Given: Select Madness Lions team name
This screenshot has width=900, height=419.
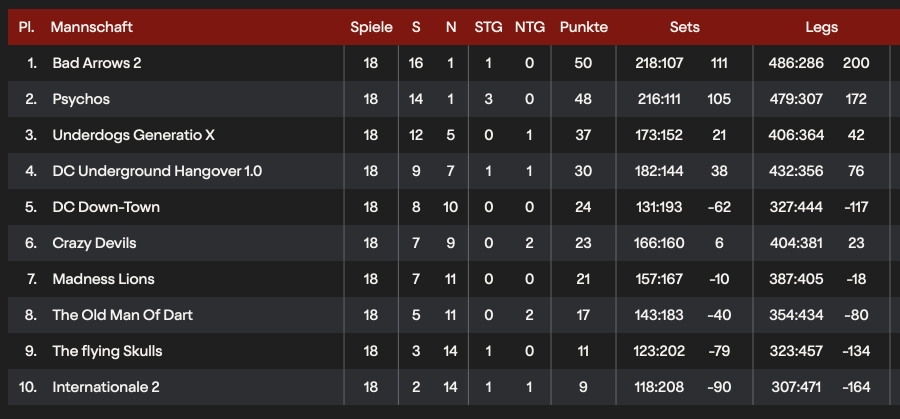Looking at the screenshot, I should (103, 279).
